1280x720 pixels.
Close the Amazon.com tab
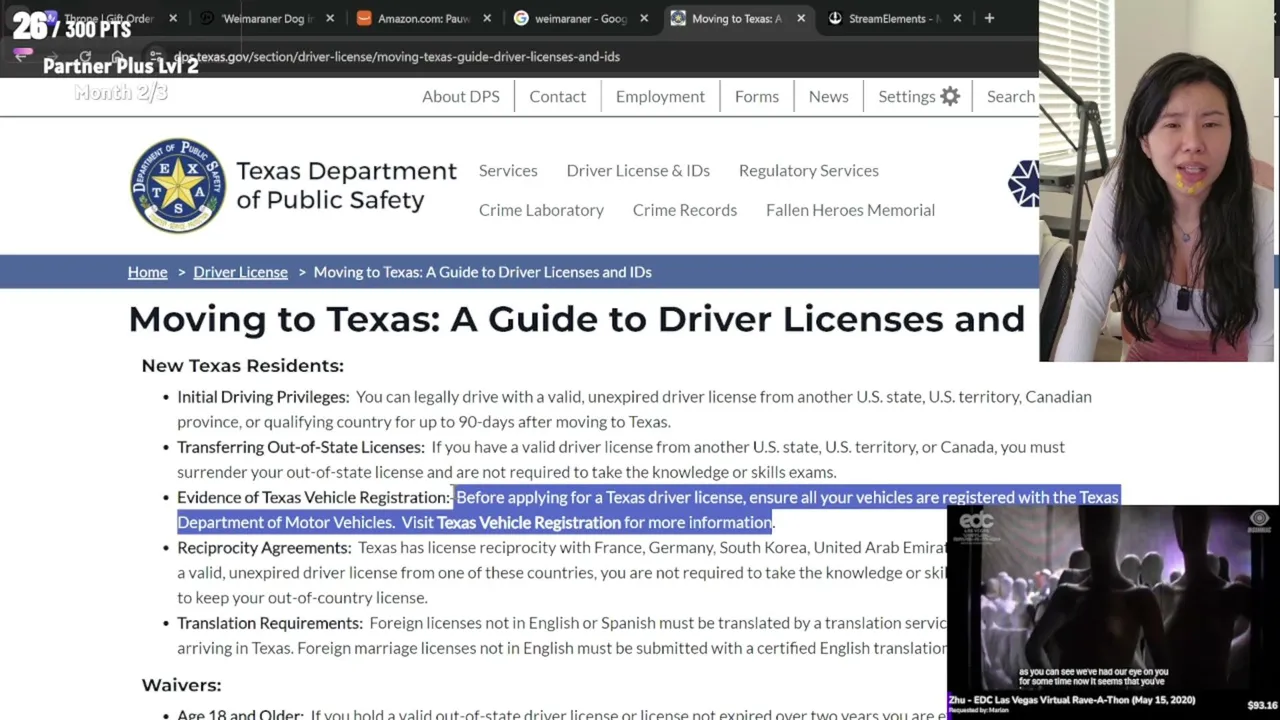tap(487, 18)
